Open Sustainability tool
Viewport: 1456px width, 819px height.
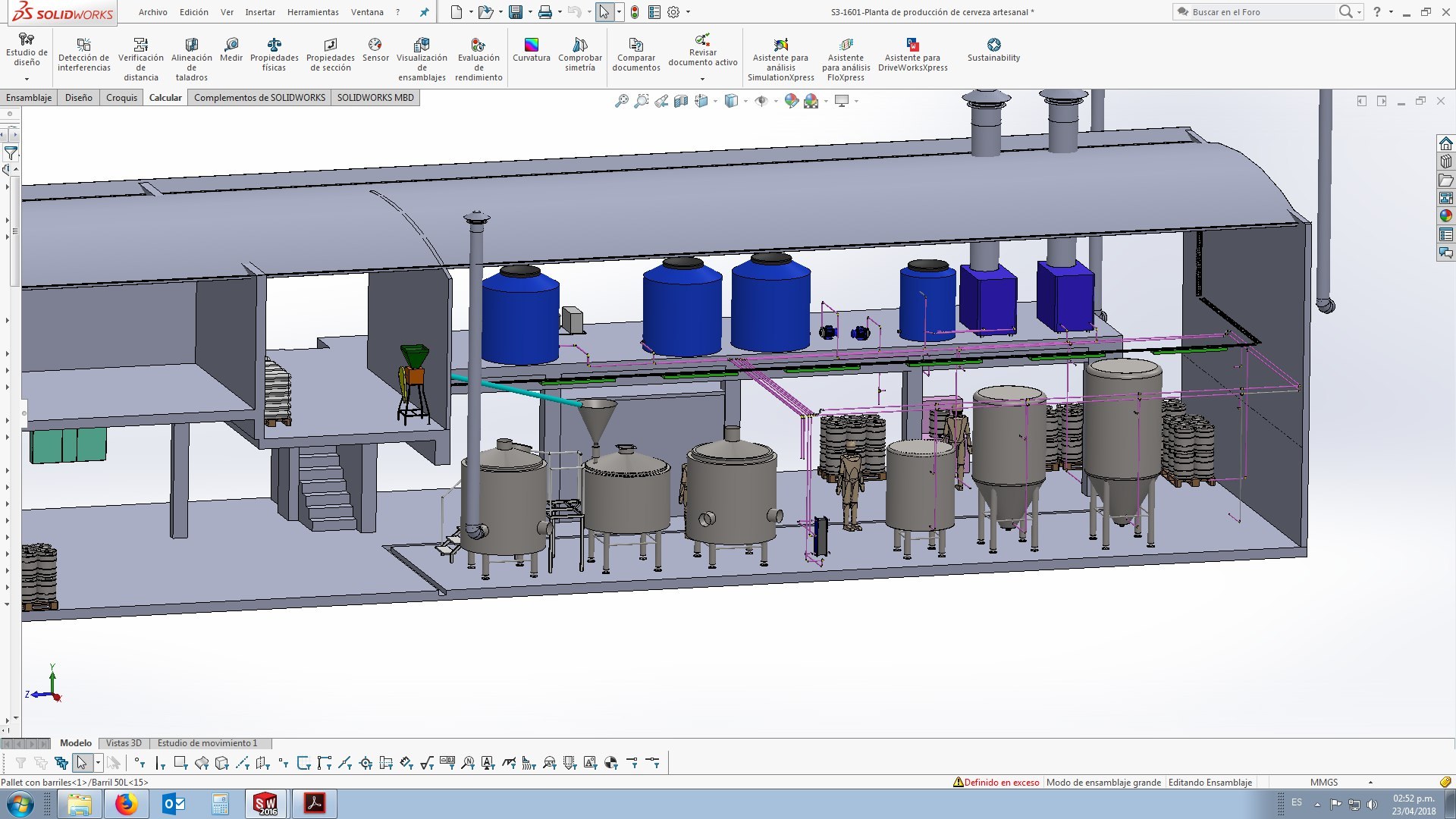(993, 51)
